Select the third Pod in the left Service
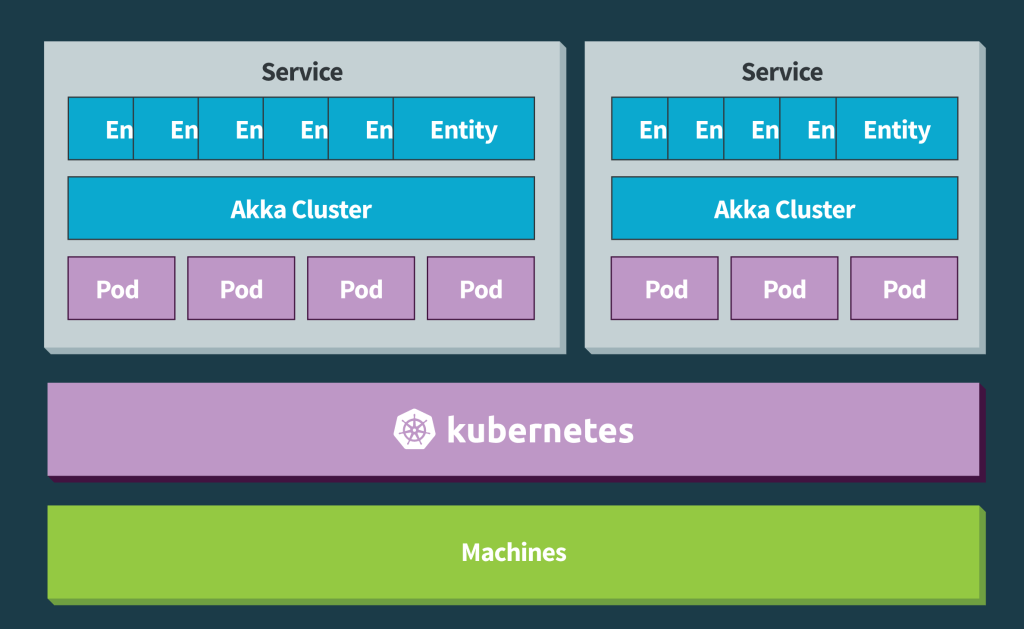The width and height of the screenshot is (1024, 629). tap(361, 289)
